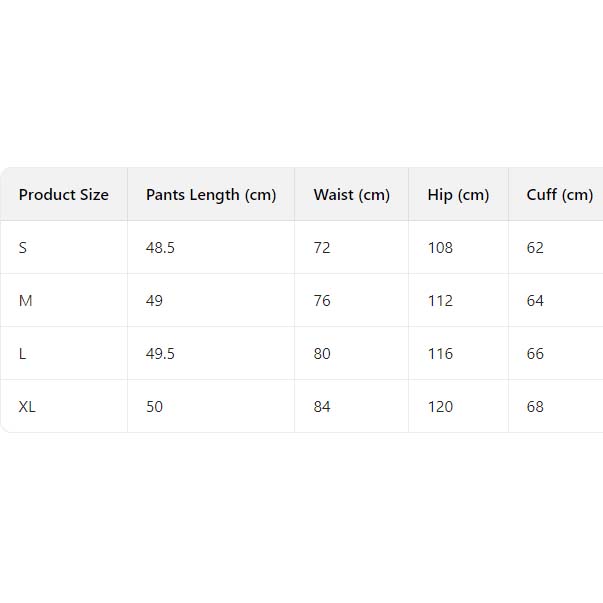603x603 pixels.
Task: Select cuff value 66 for size L
Action: (535, 354)
